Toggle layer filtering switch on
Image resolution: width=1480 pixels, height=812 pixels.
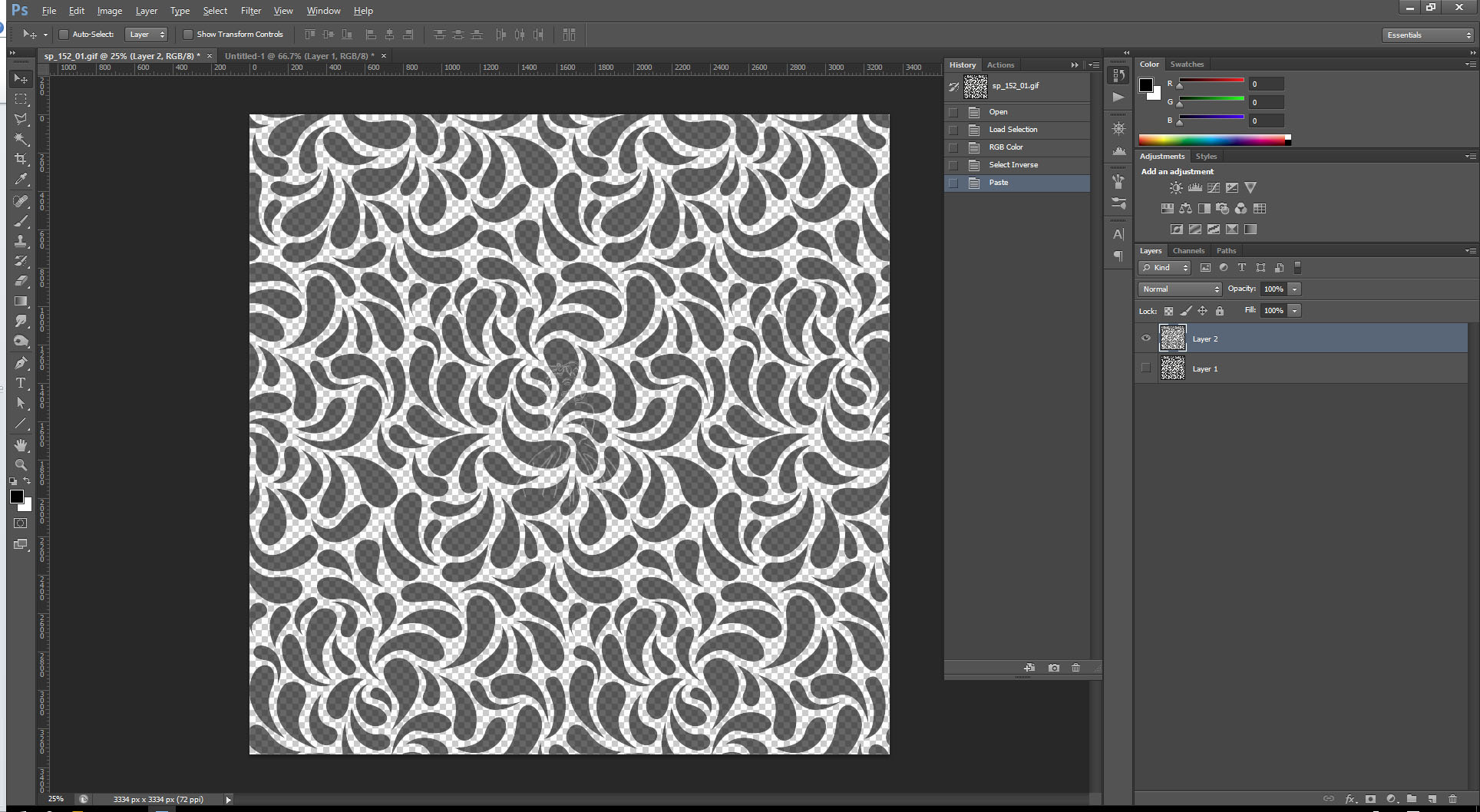[x=1297, y=267]
